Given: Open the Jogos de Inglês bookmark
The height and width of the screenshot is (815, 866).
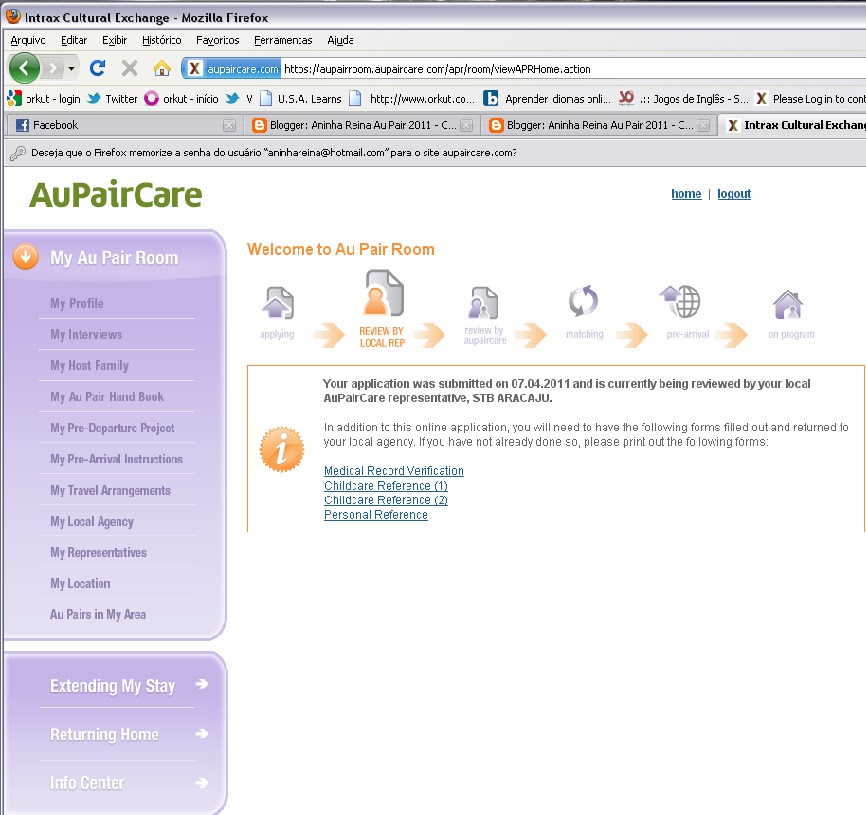Looking at the screenshot, I should tap(684, 99).
